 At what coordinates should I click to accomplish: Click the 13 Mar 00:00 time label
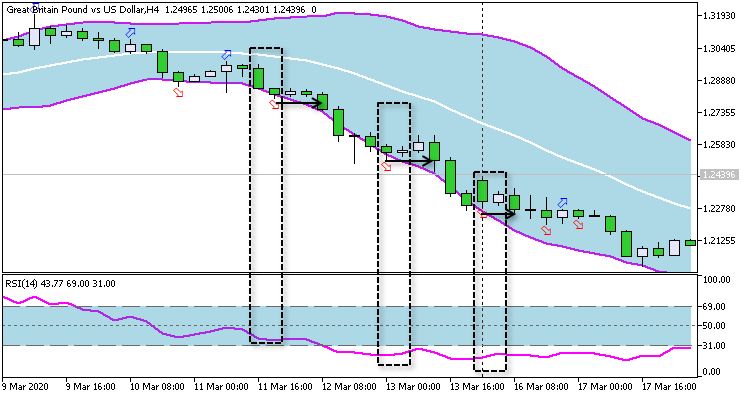click(413, 387)
